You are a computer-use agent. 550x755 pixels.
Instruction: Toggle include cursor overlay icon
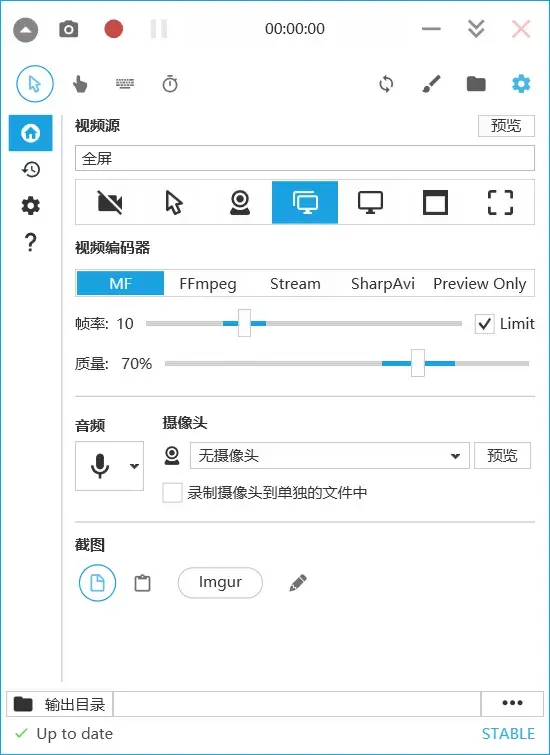click(x=35, y=84)
